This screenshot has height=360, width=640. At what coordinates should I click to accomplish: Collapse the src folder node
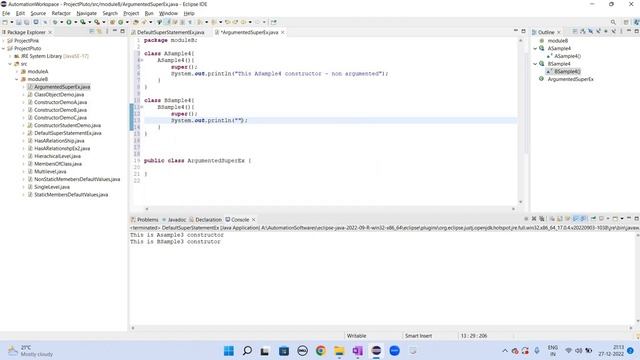click(10, 64)
